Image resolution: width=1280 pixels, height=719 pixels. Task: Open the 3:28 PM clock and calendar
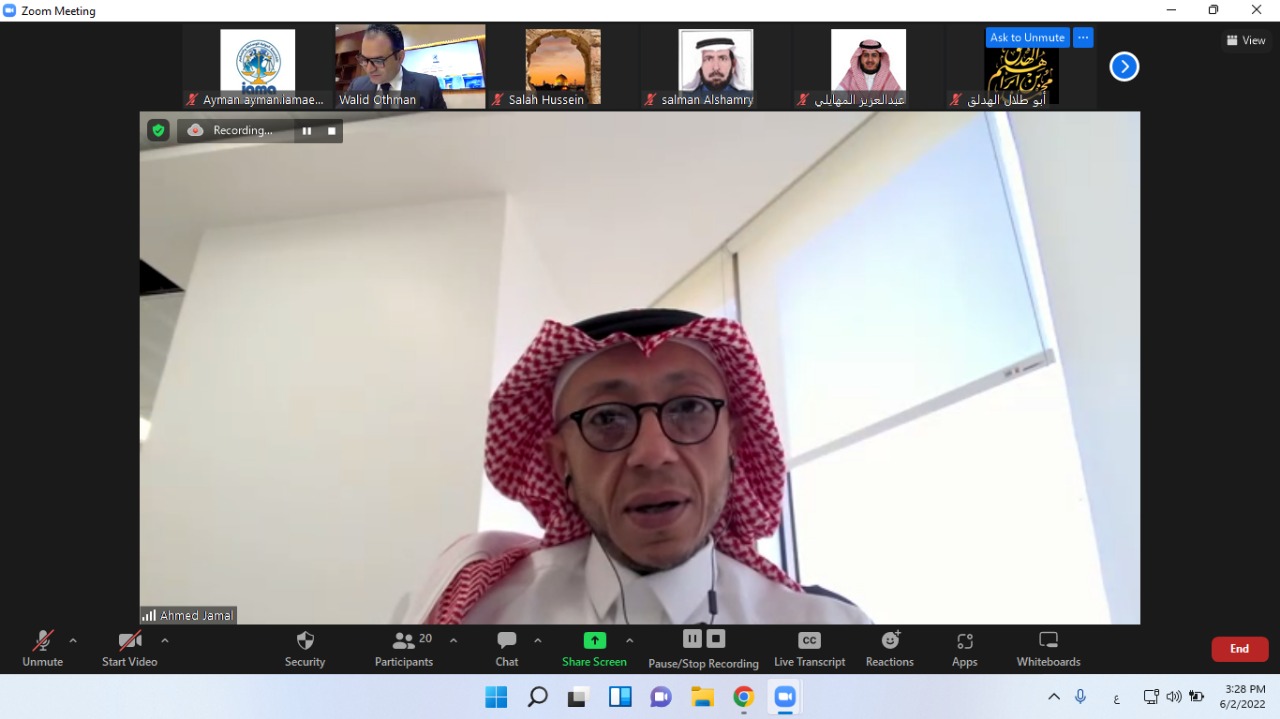coord(1245,697)
